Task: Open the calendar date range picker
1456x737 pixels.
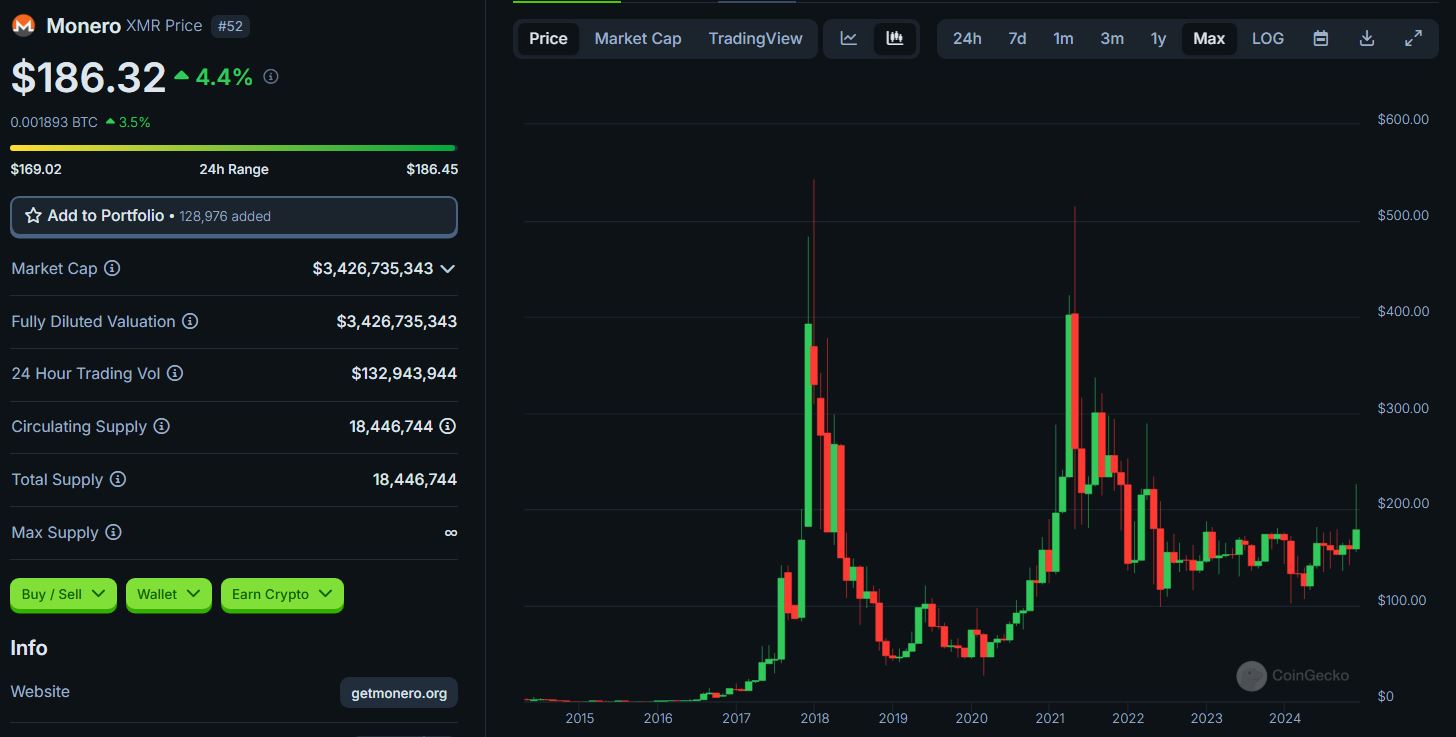Action: tap(1320, 38)
